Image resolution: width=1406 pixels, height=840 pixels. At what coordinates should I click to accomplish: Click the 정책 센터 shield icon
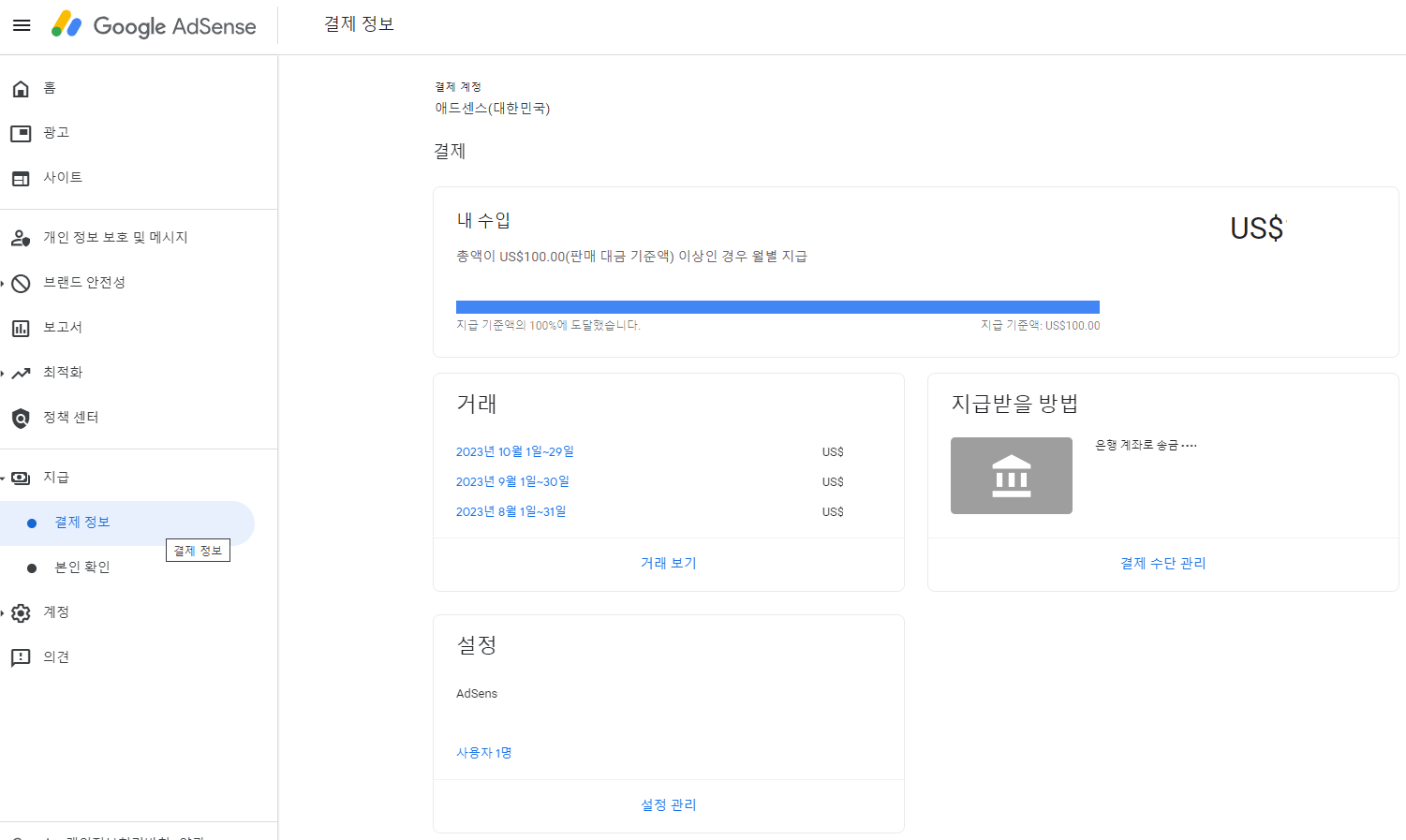[21, 418]
